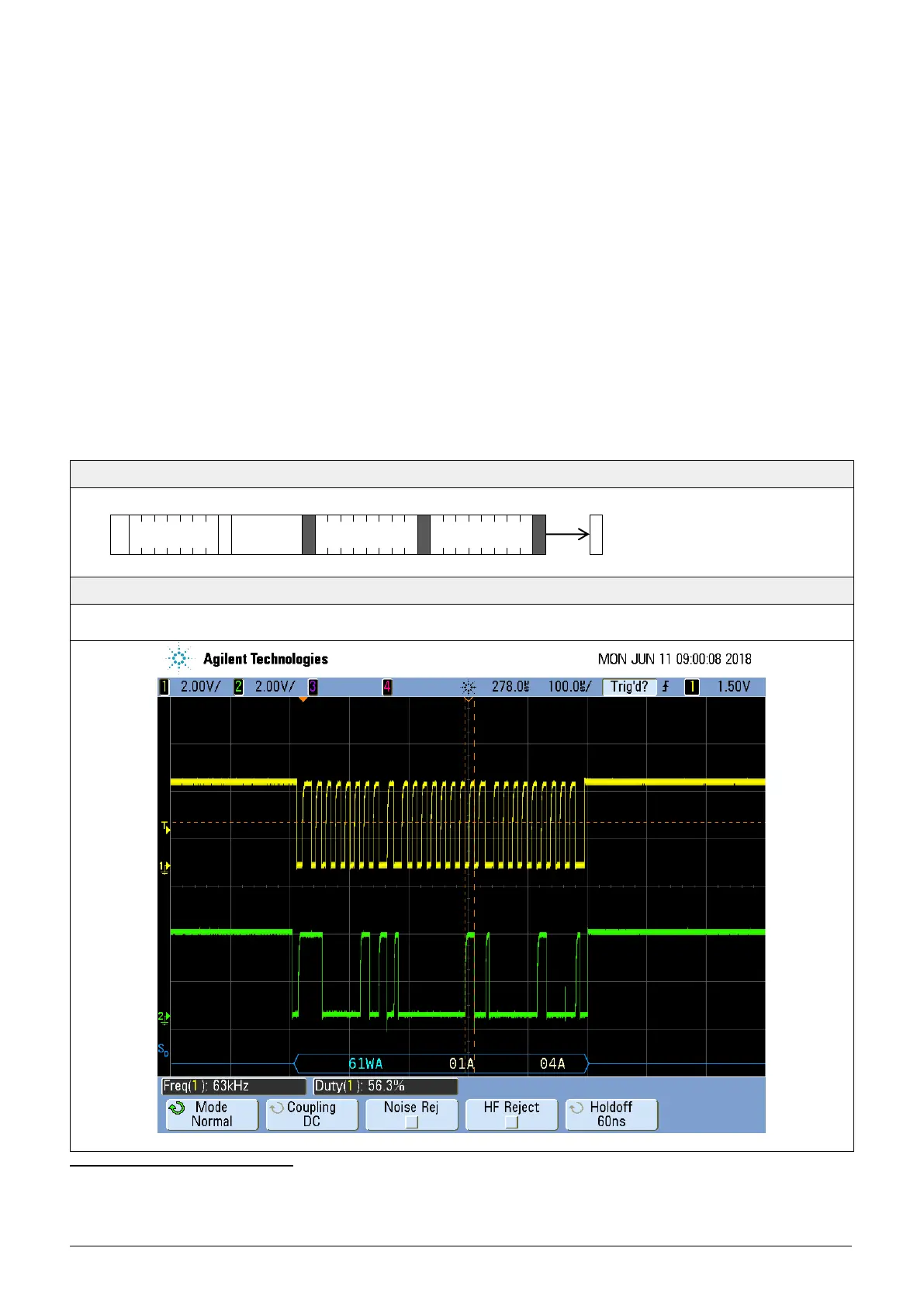
Task: Click the Freq(1) 63kHz measurement readout
Action: click(233, 1086)
